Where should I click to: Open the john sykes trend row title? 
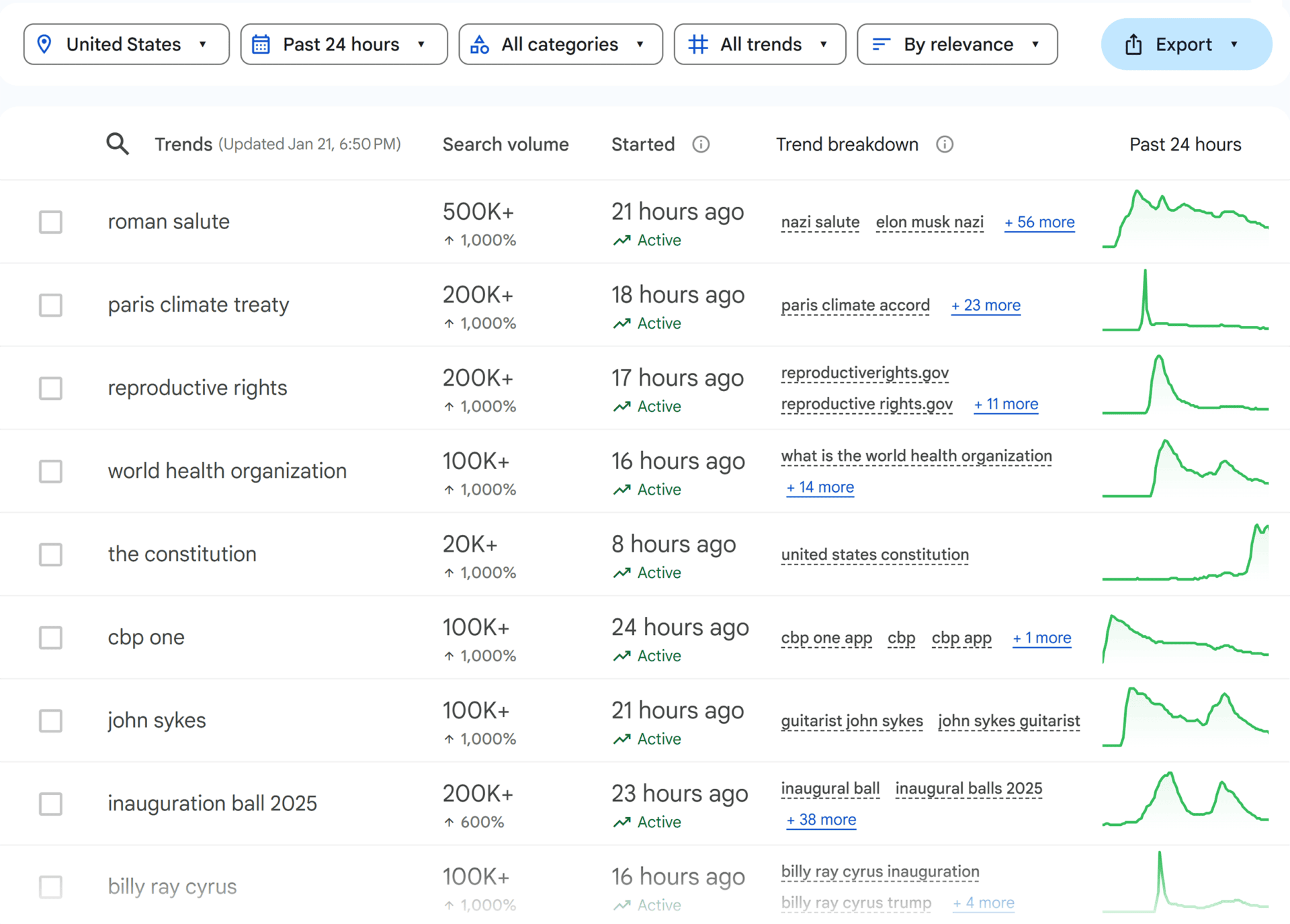[157, 720]
